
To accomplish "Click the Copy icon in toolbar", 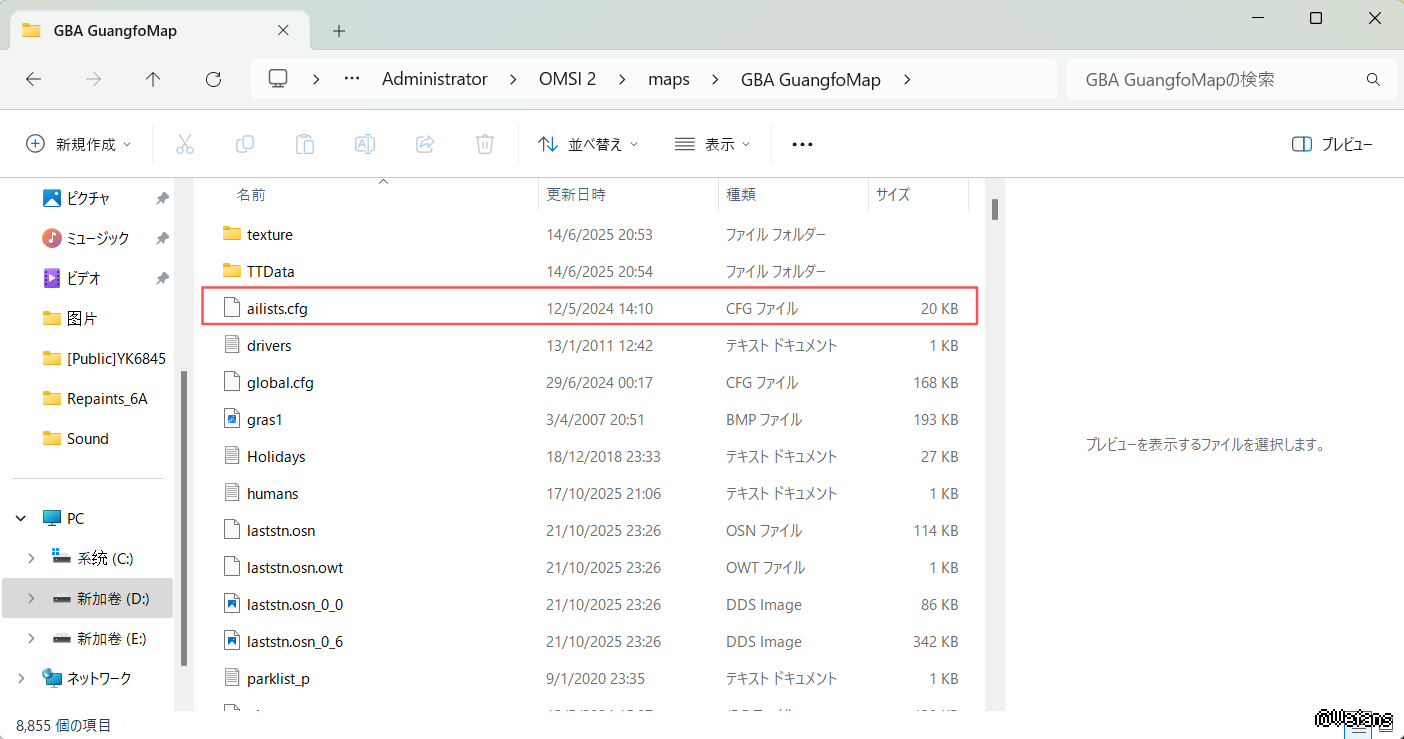I will (x=245, y=144).
